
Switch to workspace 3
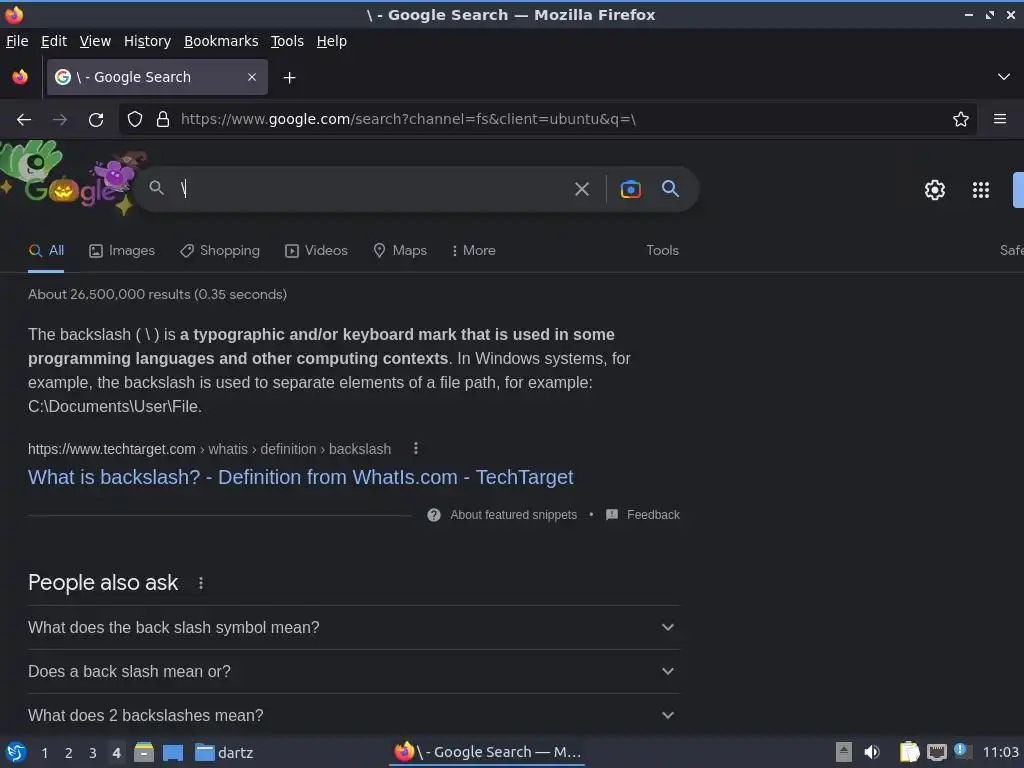(93, 753)
